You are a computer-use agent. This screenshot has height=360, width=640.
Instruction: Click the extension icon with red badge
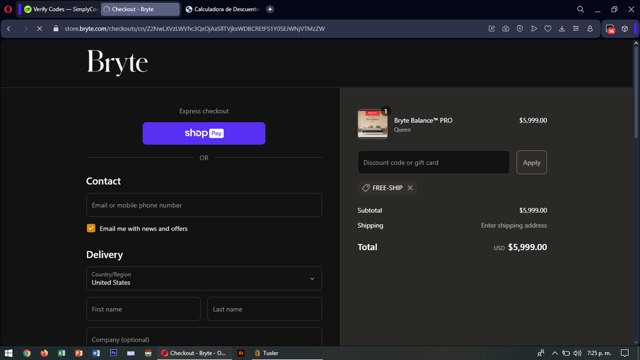click(x=610, y=29)
